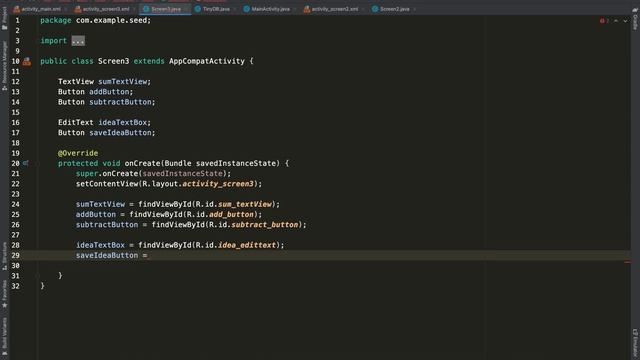Click the sumTextView field declaration

122,82
